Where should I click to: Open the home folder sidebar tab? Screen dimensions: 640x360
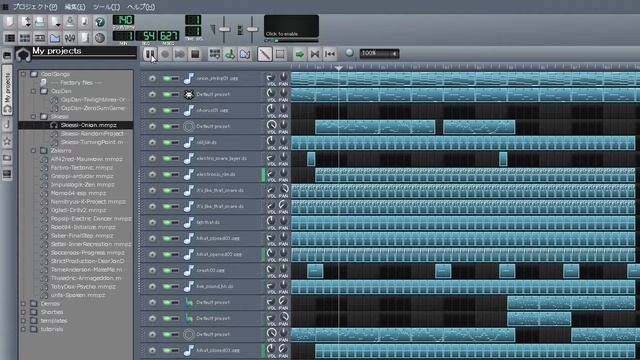(x=7, y=158)
